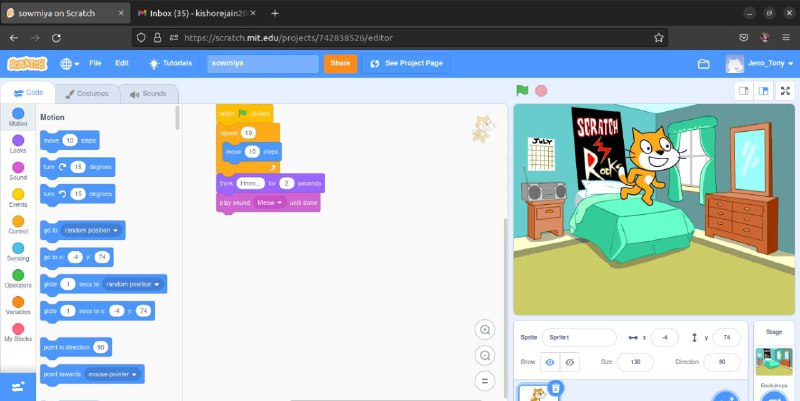
Task: Open the File menu
Action: pyautogui.click(x=95, y=63)
